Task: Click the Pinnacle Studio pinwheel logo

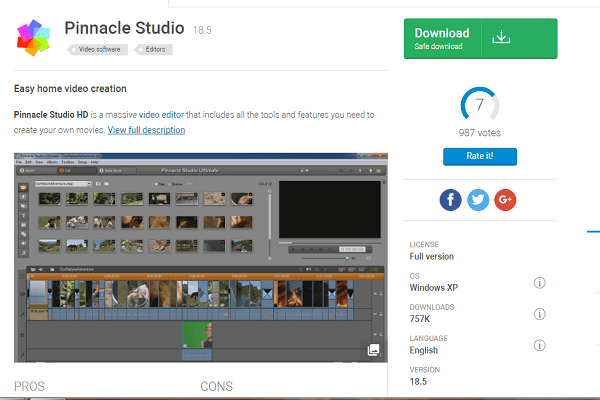Action: (33, 38)
